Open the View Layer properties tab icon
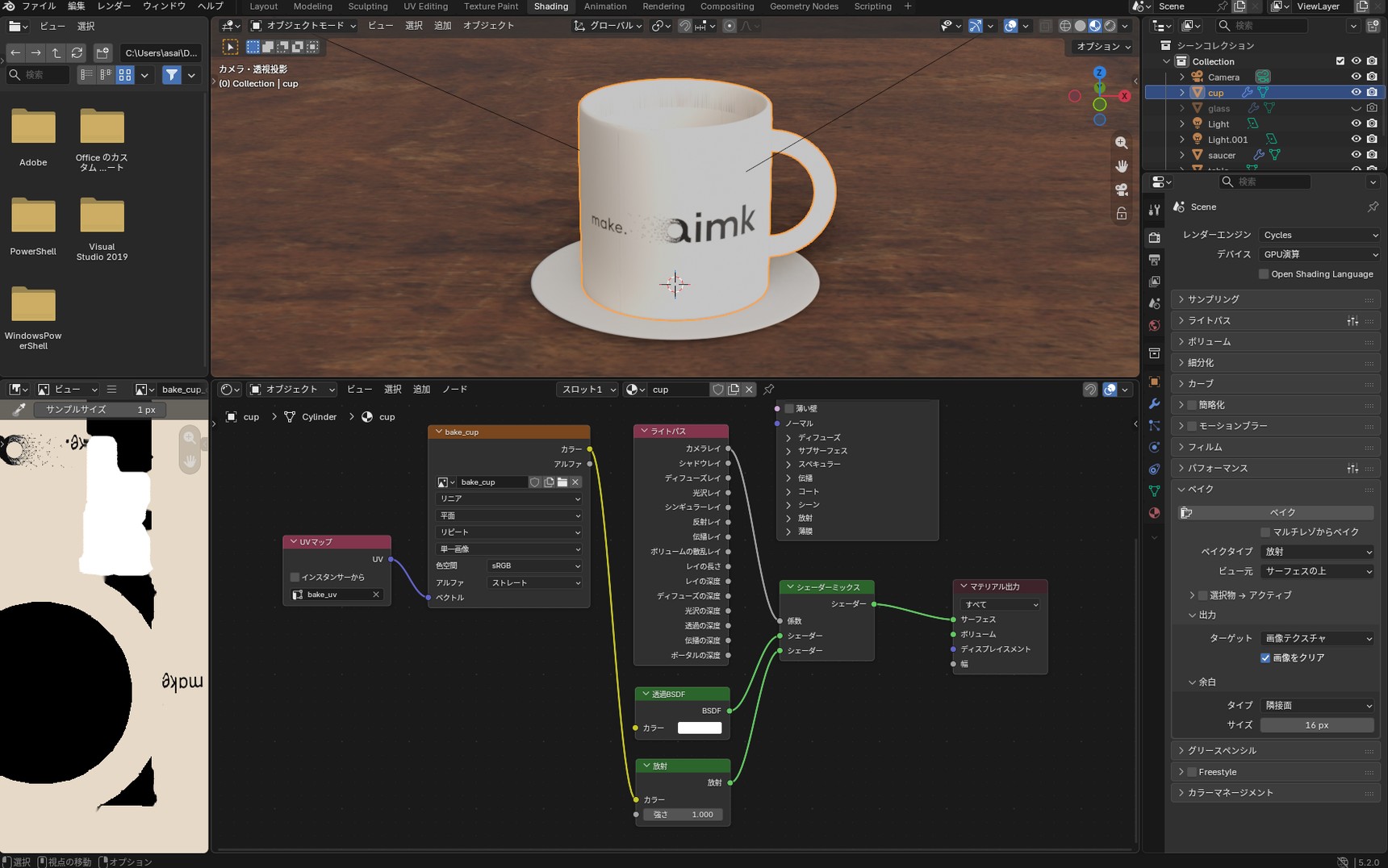This screenshot has height=868, width=1388. pos(1154,282)
